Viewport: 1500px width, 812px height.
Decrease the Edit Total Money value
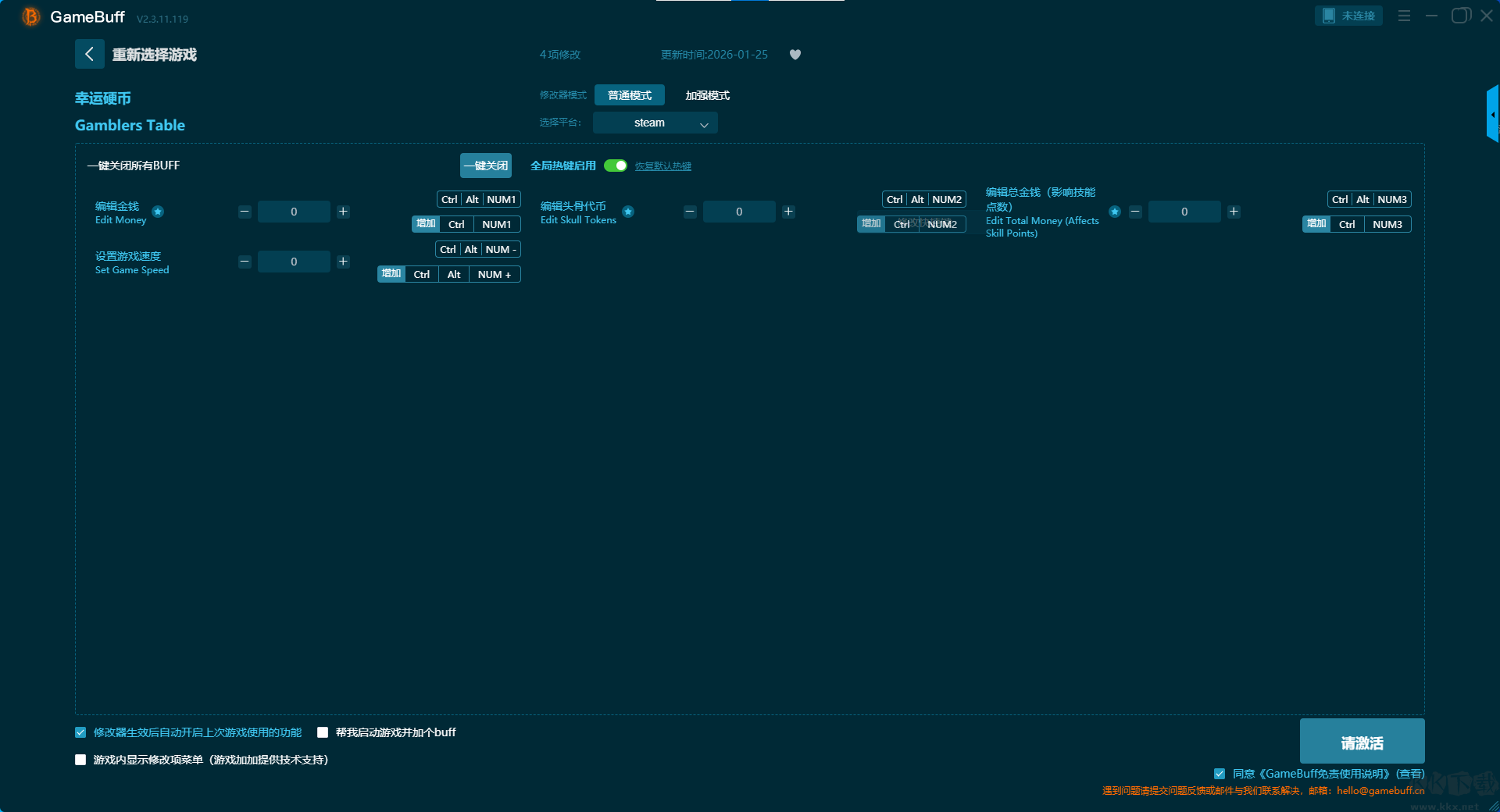(x=1135, y=212)
